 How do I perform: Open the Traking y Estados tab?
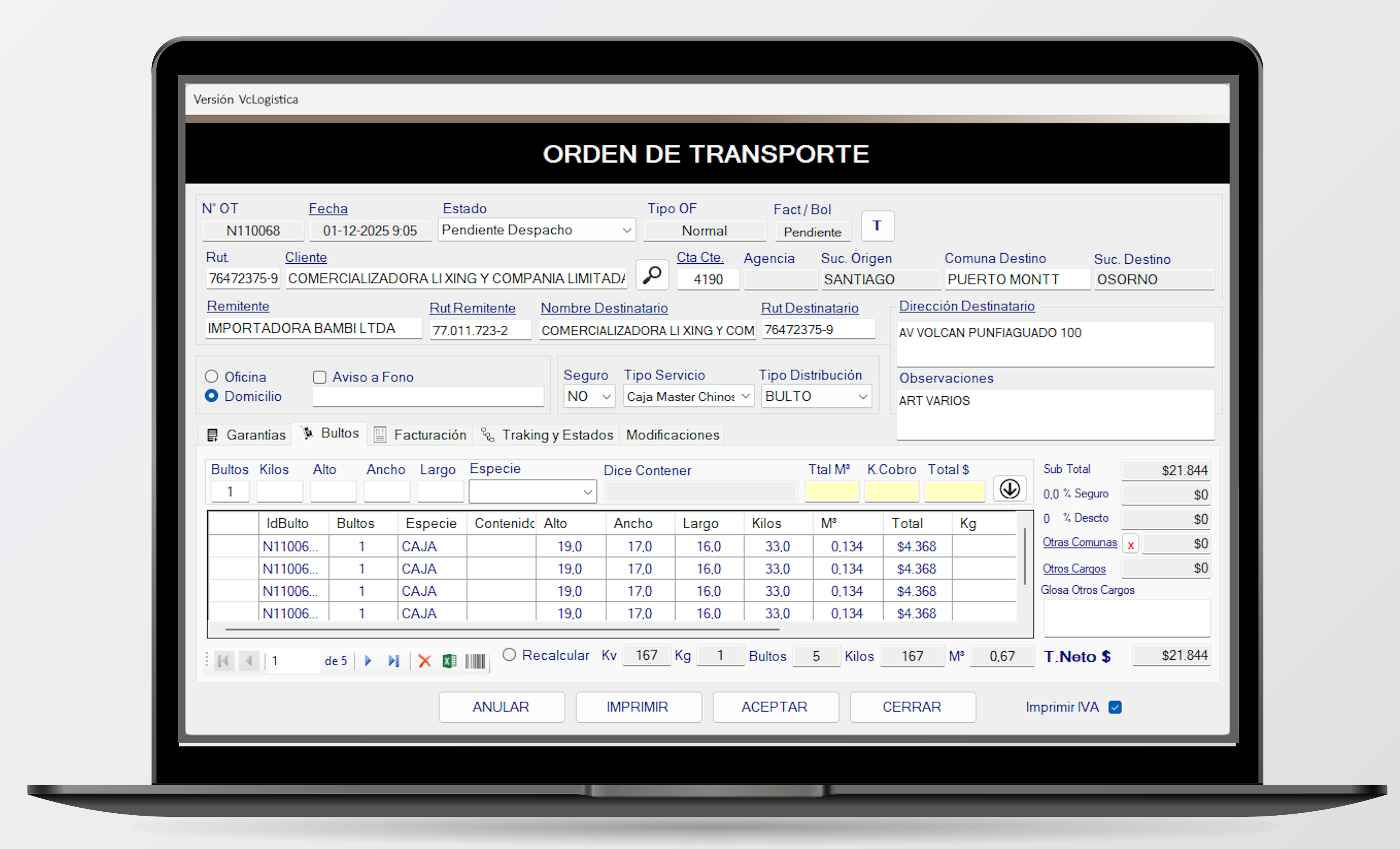(x=546, y=435)
